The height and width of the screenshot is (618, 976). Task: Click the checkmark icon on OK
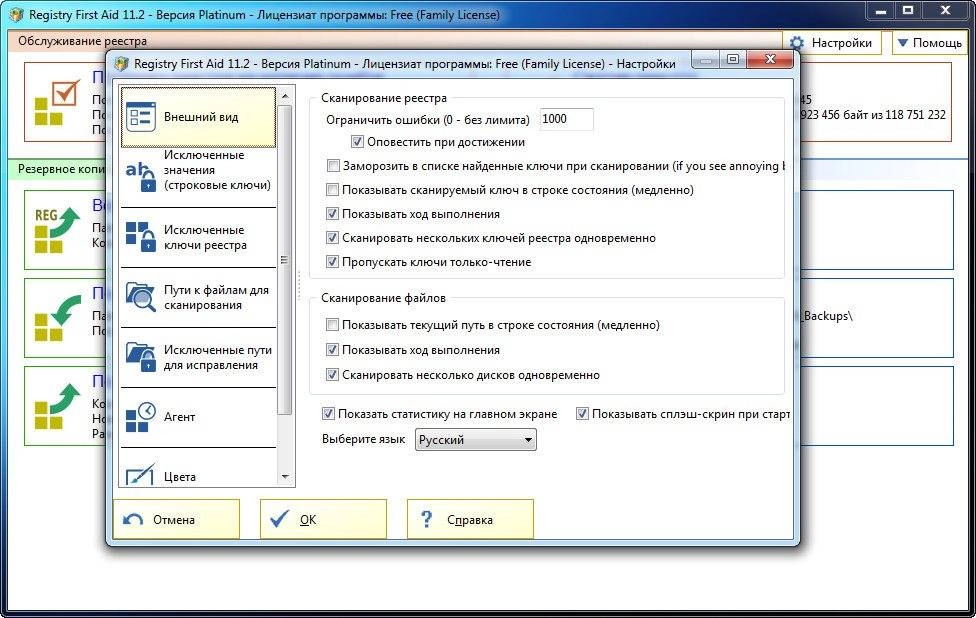pos(279,518)
